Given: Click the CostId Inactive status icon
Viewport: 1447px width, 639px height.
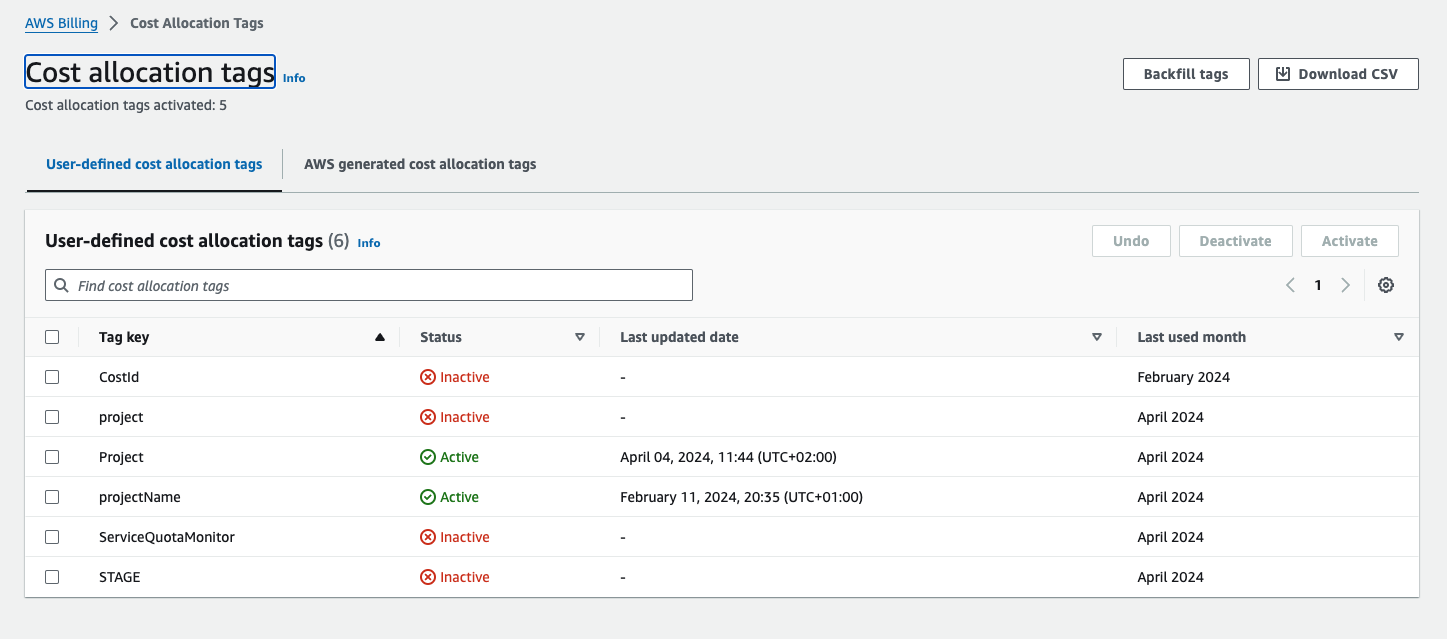Looking at the screenshot, I should tap(428, 377).
